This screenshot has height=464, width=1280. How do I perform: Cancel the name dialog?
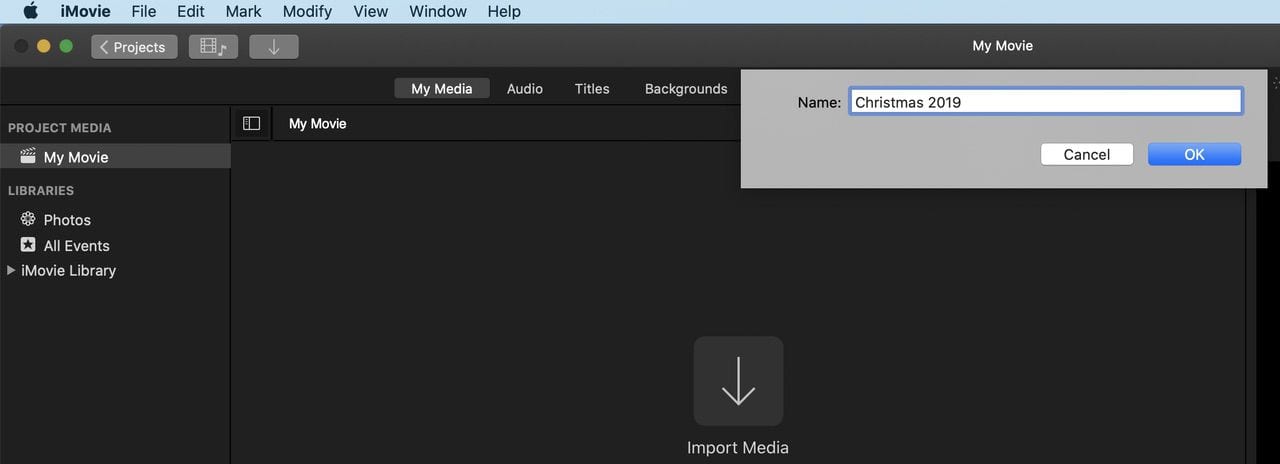click(x=1086, y=154)
